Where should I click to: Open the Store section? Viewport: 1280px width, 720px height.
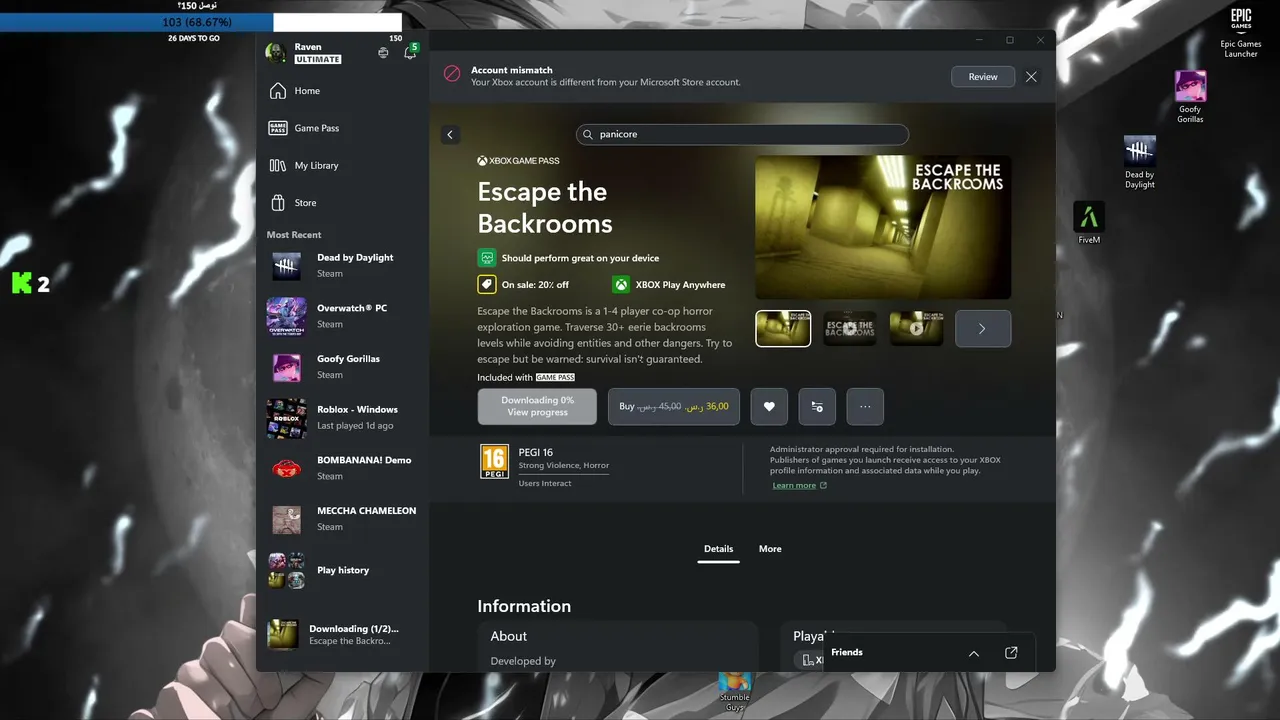click(342, 203)
